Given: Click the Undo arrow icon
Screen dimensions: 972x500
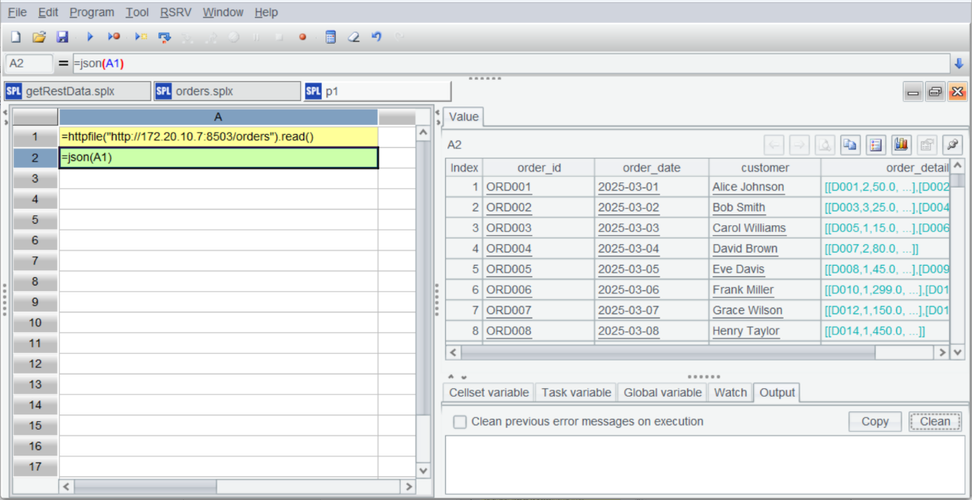Looking at the screenshot, I should pyautogui.click(x=376, y=37).
